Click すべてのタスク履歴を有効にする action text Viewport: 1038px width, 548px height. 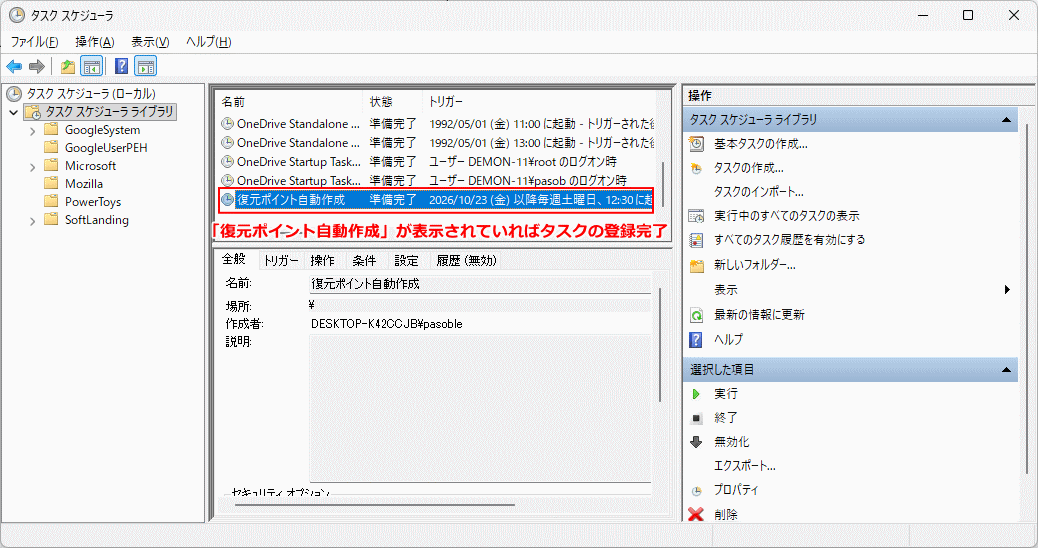coord(790,240)
